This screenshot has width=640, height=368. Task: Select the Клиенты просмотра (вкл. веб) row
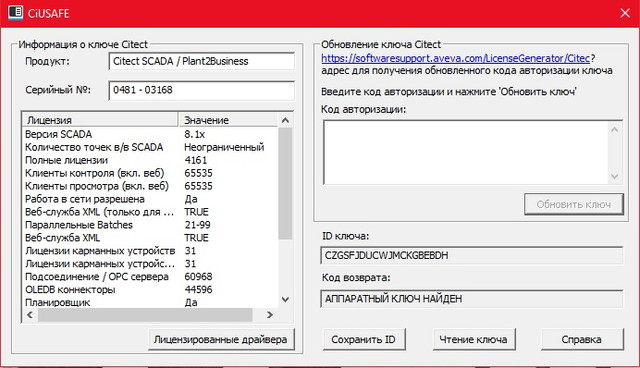[151, 186]
